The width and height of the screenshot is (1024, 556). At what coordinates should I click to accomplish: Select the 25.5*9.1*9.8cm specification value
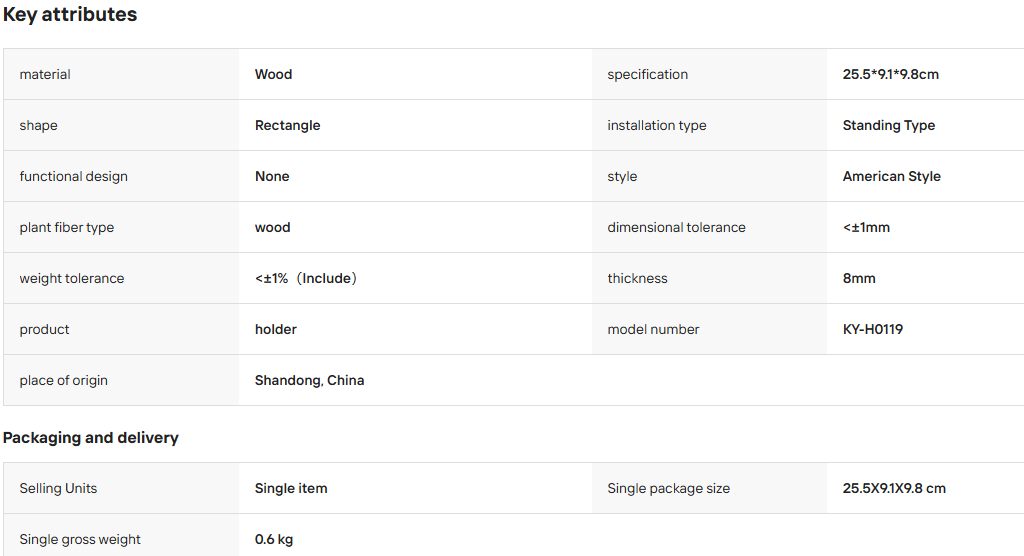pos(890,74)
